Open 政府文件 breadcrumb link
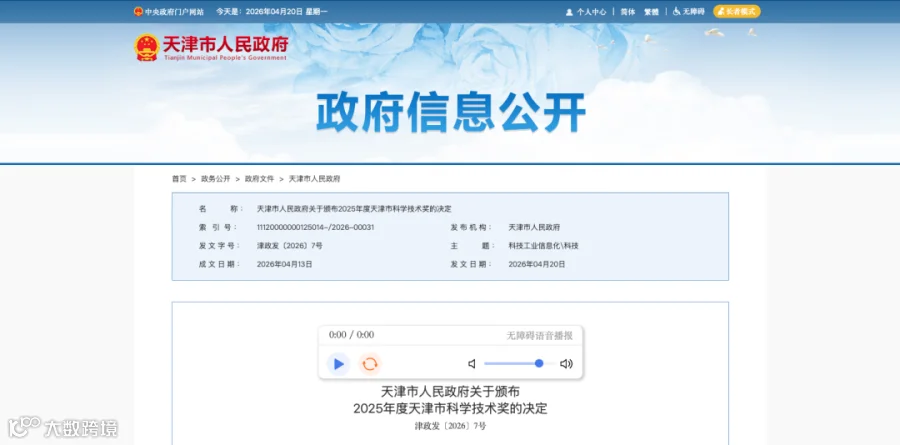Image resolution: width=900 pixels, height=445 pixels. click(x=259, y=179)
